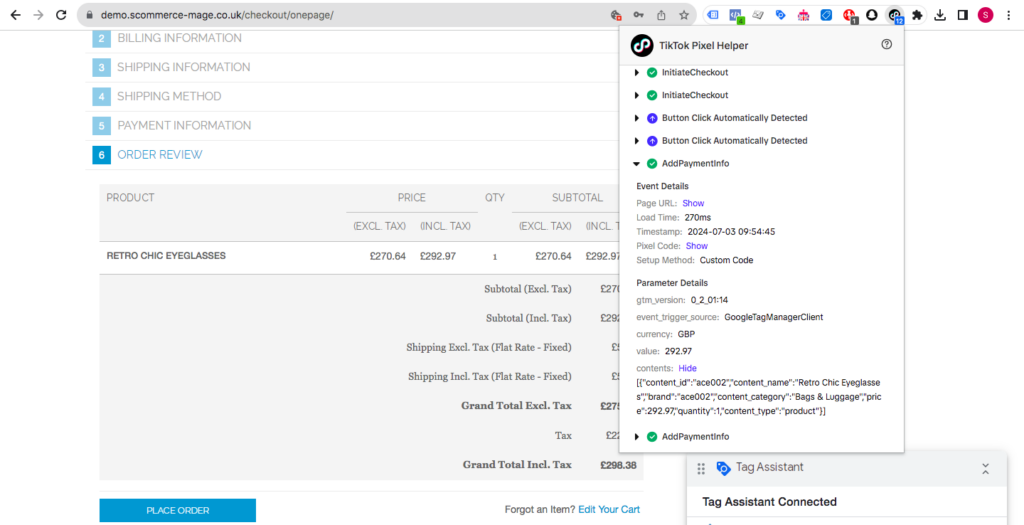The image size is (1024, 525).
Task: Bookmark this page with the star icon
Action: tap(684, 15)
